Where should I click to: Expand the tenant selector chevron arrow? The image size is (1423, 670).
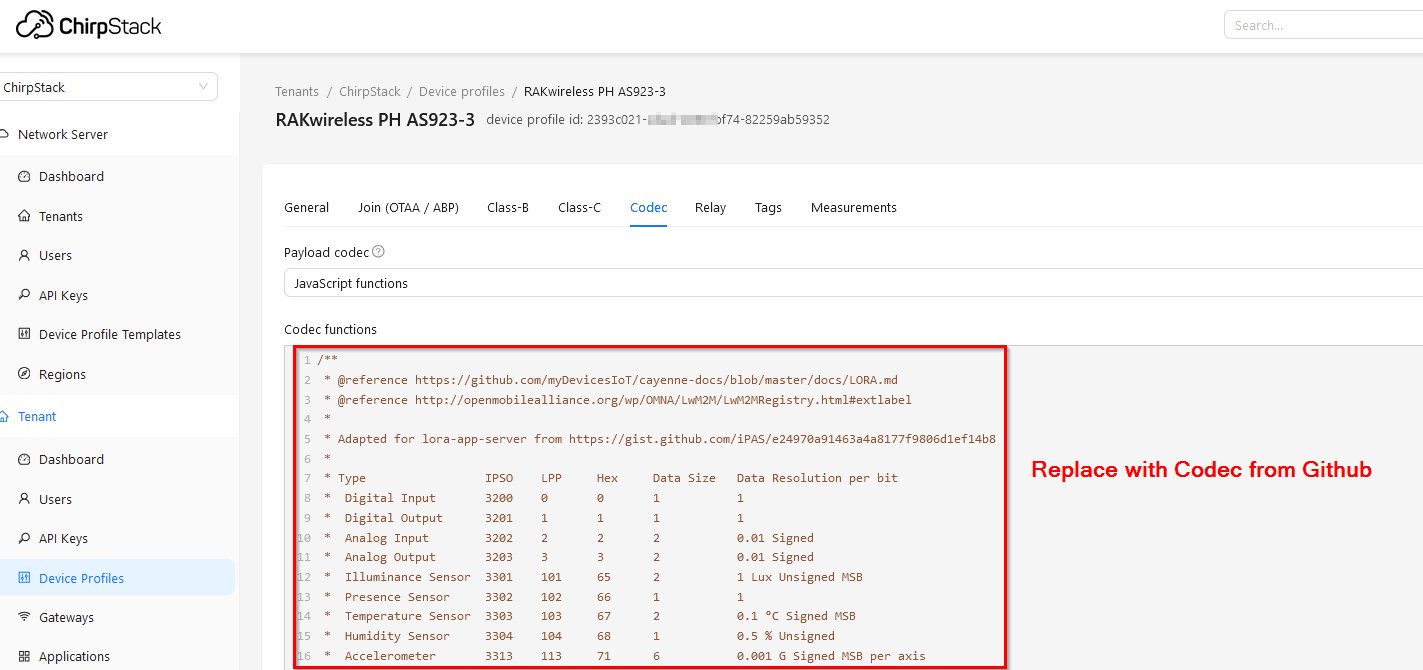203,87
